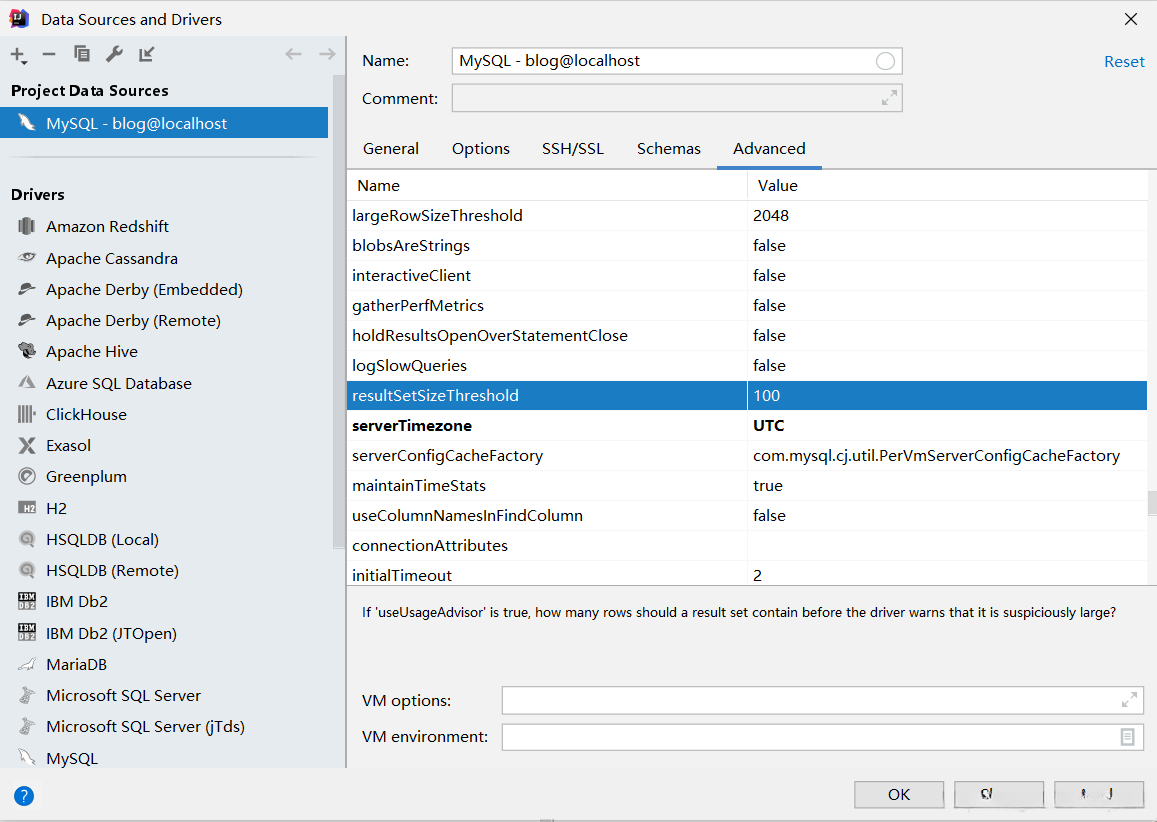Viewport: 1157px width, 822px height.
Task: Open the Schemas tab
Action: coord(669,148)
